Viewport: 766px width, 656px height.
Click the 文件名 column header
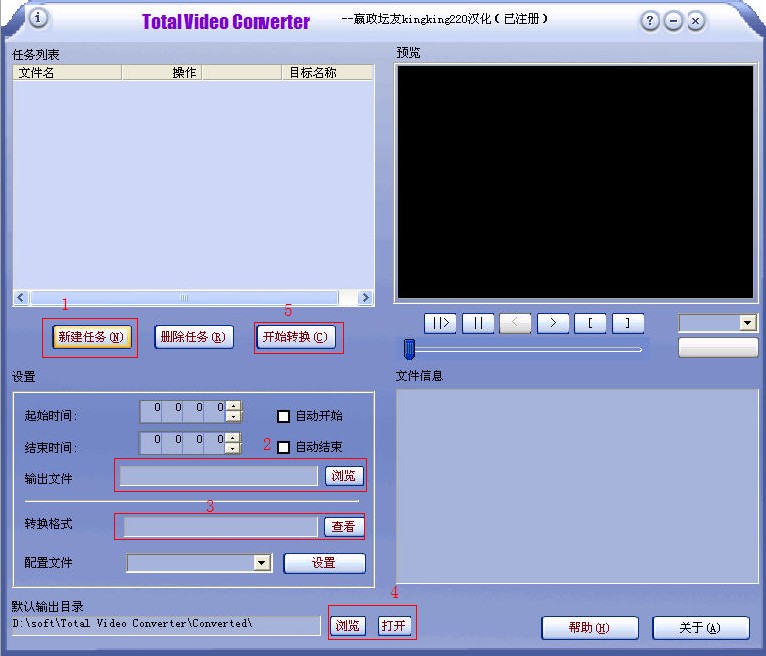[67, 73]
